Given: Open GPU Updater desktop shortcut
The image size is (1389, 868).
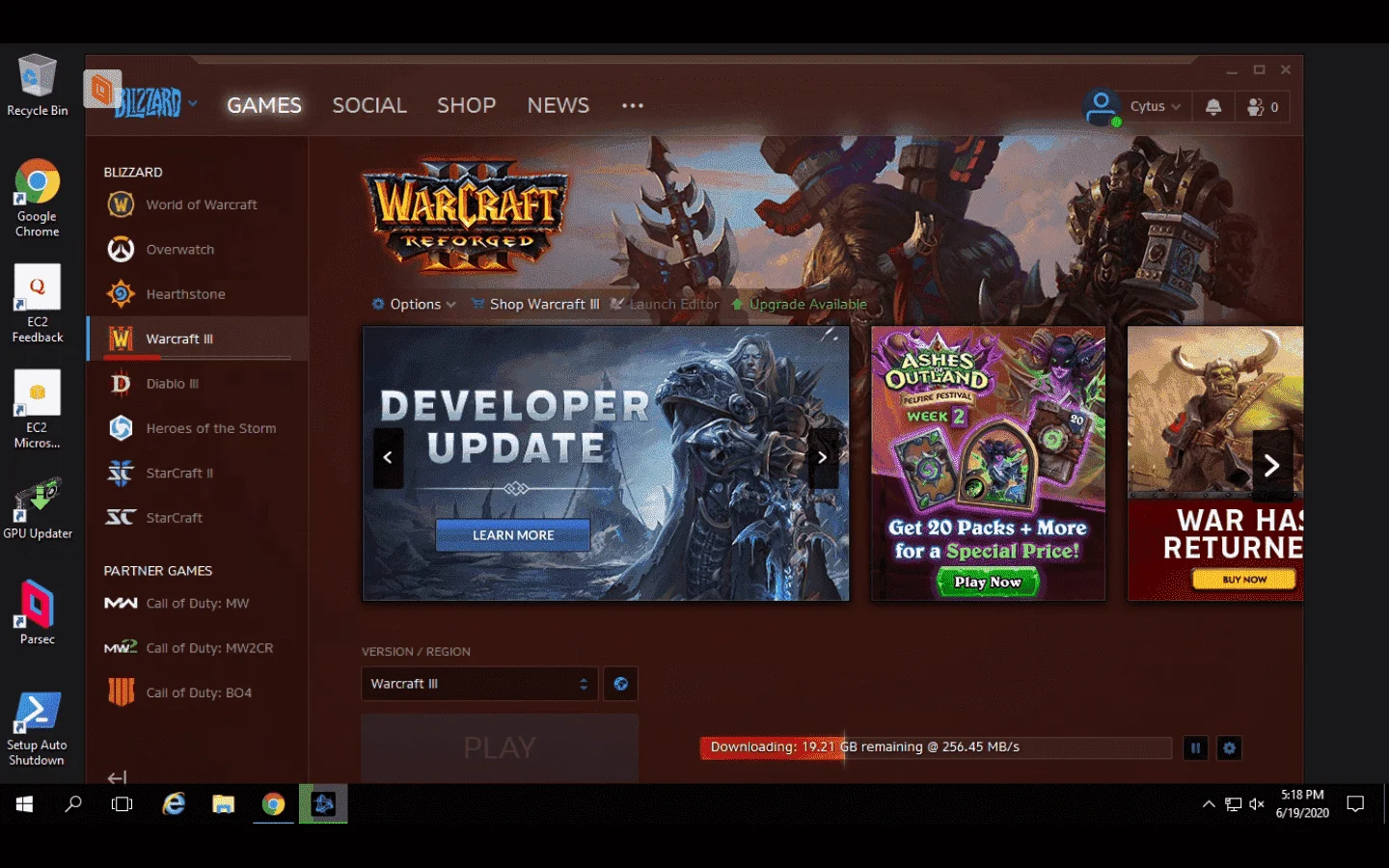Looking at the screenshot, I should [x=38, y=508].
